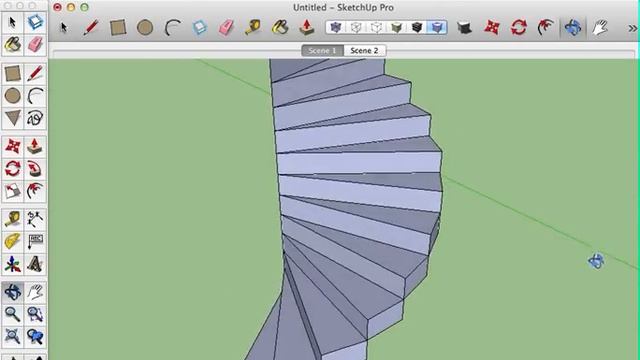640x360 pixels.
Task: Select the Offset tool in left palette
Action: coord(35,191)
